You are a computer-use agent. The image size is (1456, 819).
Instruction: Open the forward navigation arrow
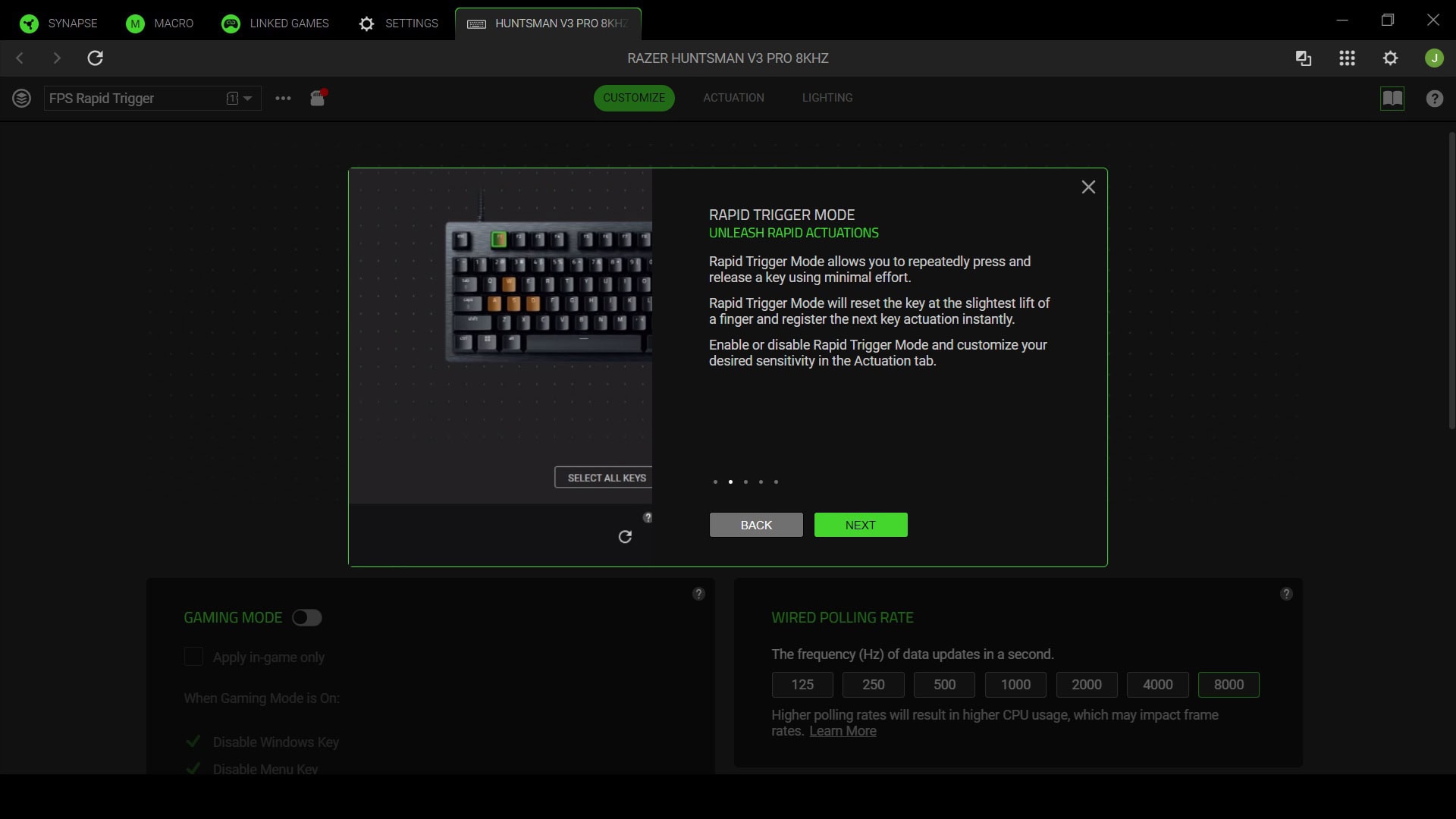pyautogui.click(x=56, y=58)
